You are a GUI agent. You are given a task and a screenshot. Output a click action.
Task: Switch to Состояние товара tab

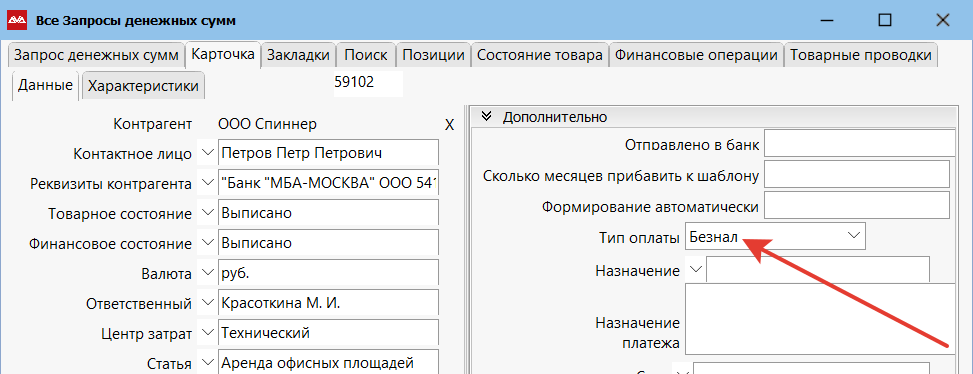(540, 55)
